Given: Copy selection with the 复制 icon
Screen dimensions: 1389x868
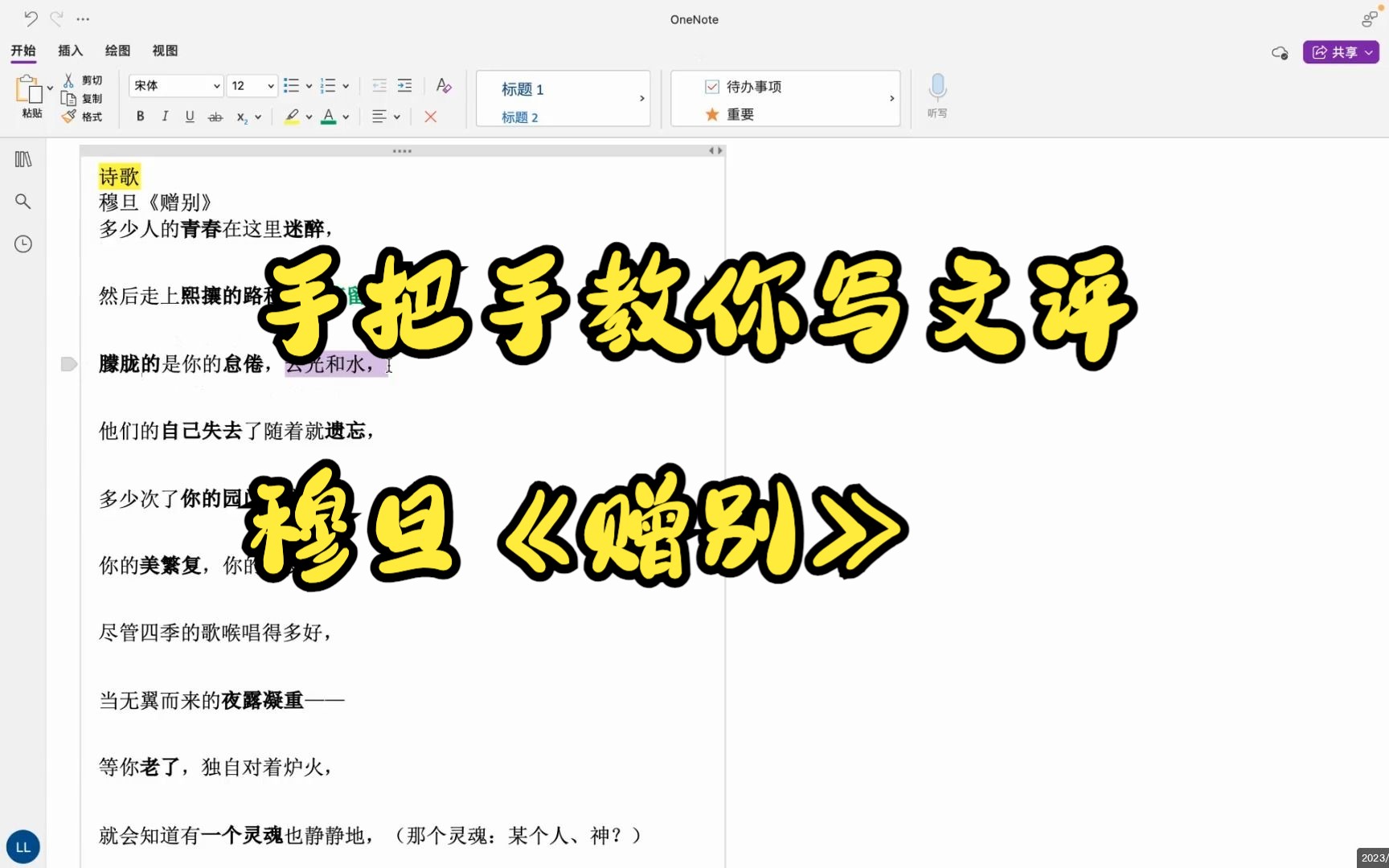Looking at the screenshot, I should (69, 98).
